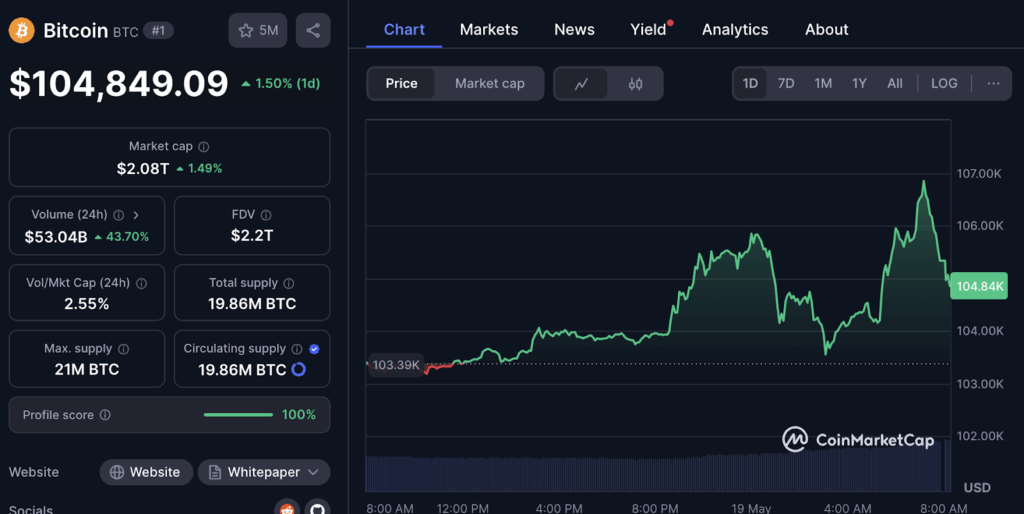This screenshot has width=1024, height=514.
Task: Select the line chart view icon
Action: tap(581, 84)
